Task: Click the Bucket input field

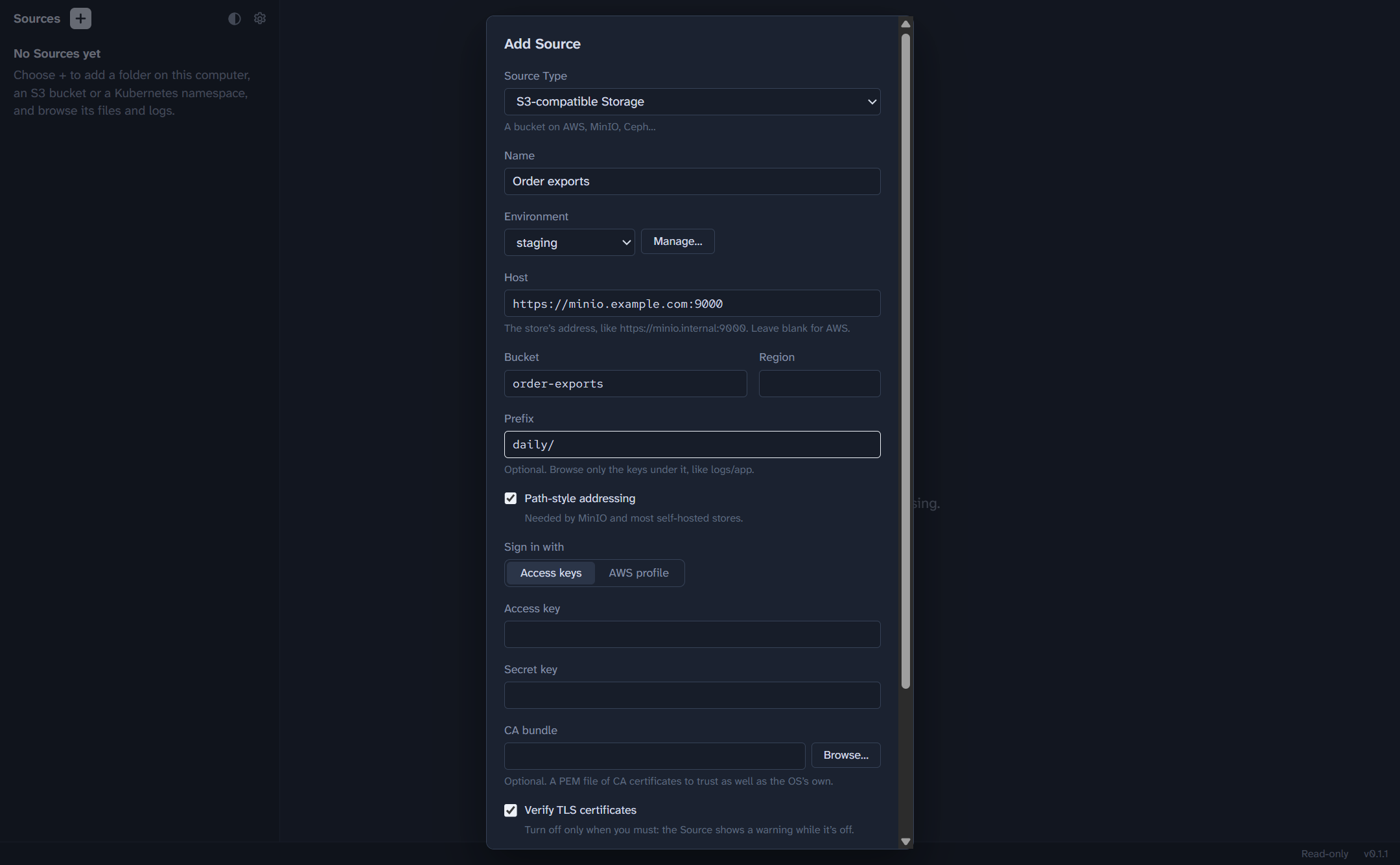Action: click(625, 384)
